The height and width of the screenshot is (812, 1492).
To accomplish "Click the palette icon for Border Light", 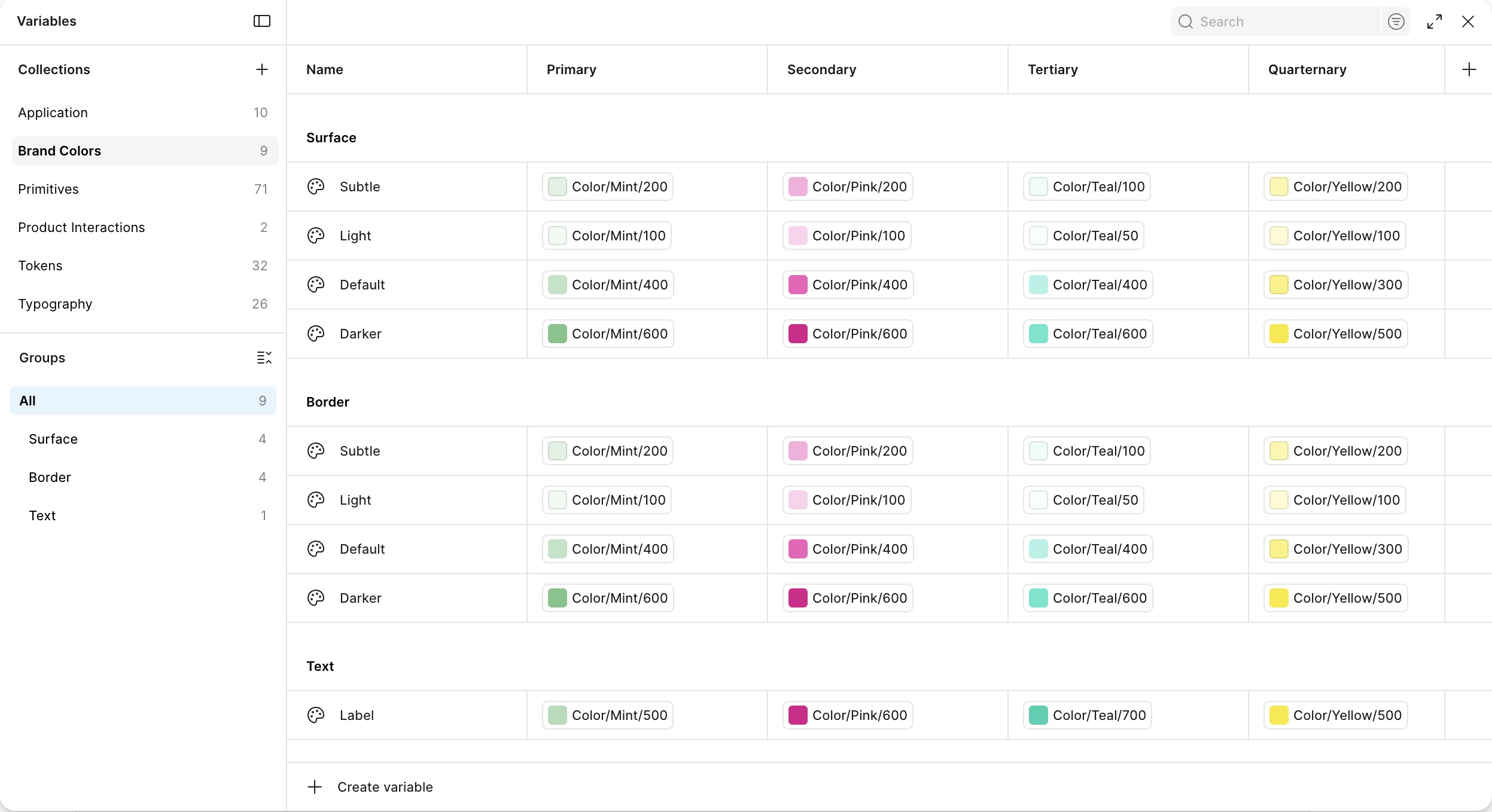I will coord(316,500).
